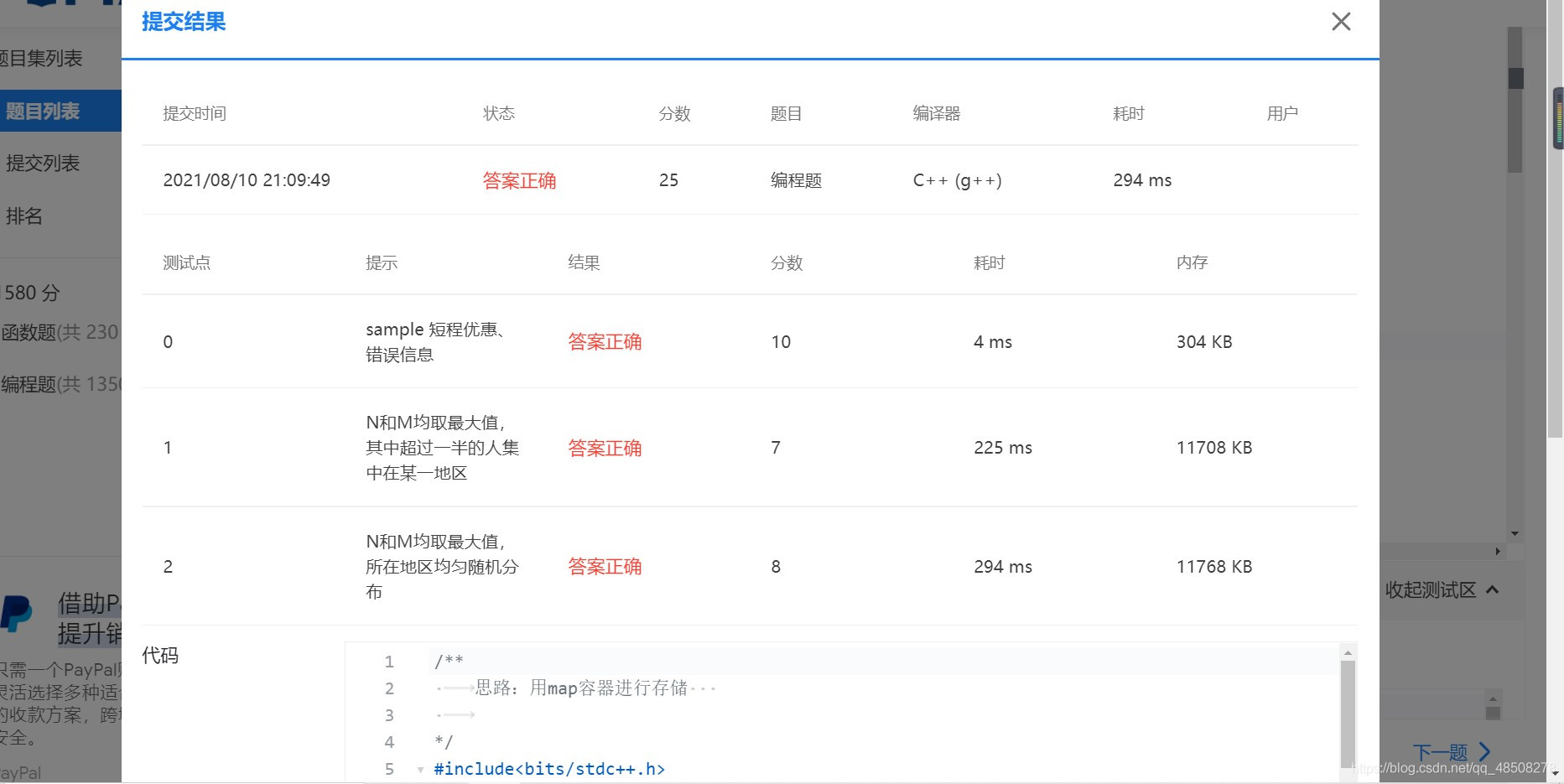Click the 294 ms cell in summary row
Screen dimensions: 1564x784
coord(1142,180)
